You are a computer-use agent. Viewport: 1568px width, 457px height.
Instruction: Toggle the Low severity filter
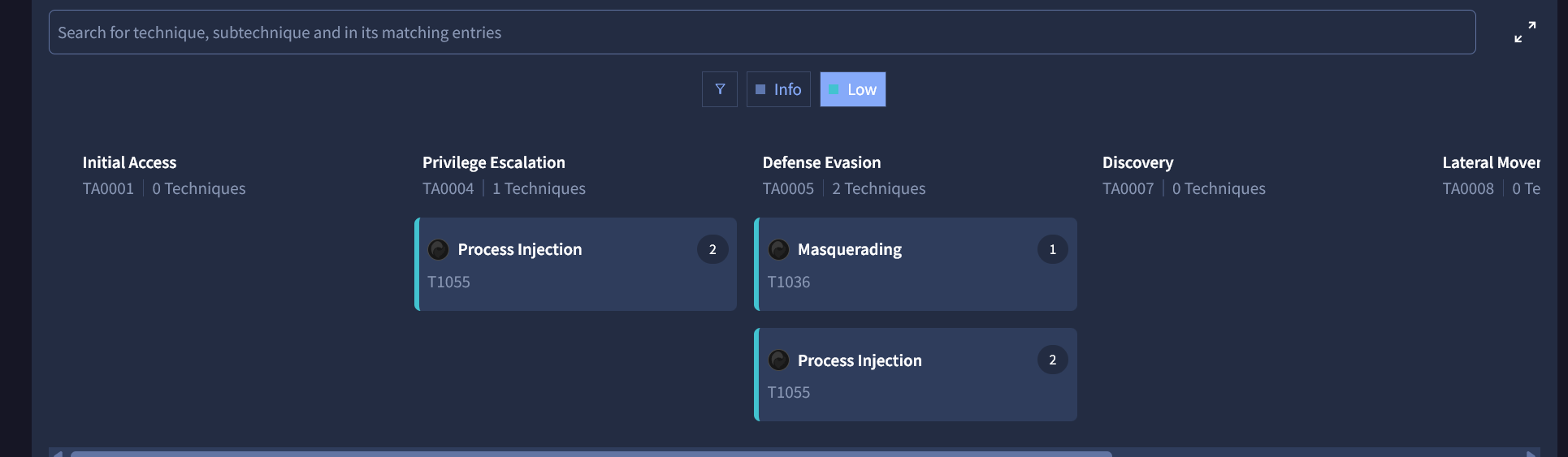point(852,89)
